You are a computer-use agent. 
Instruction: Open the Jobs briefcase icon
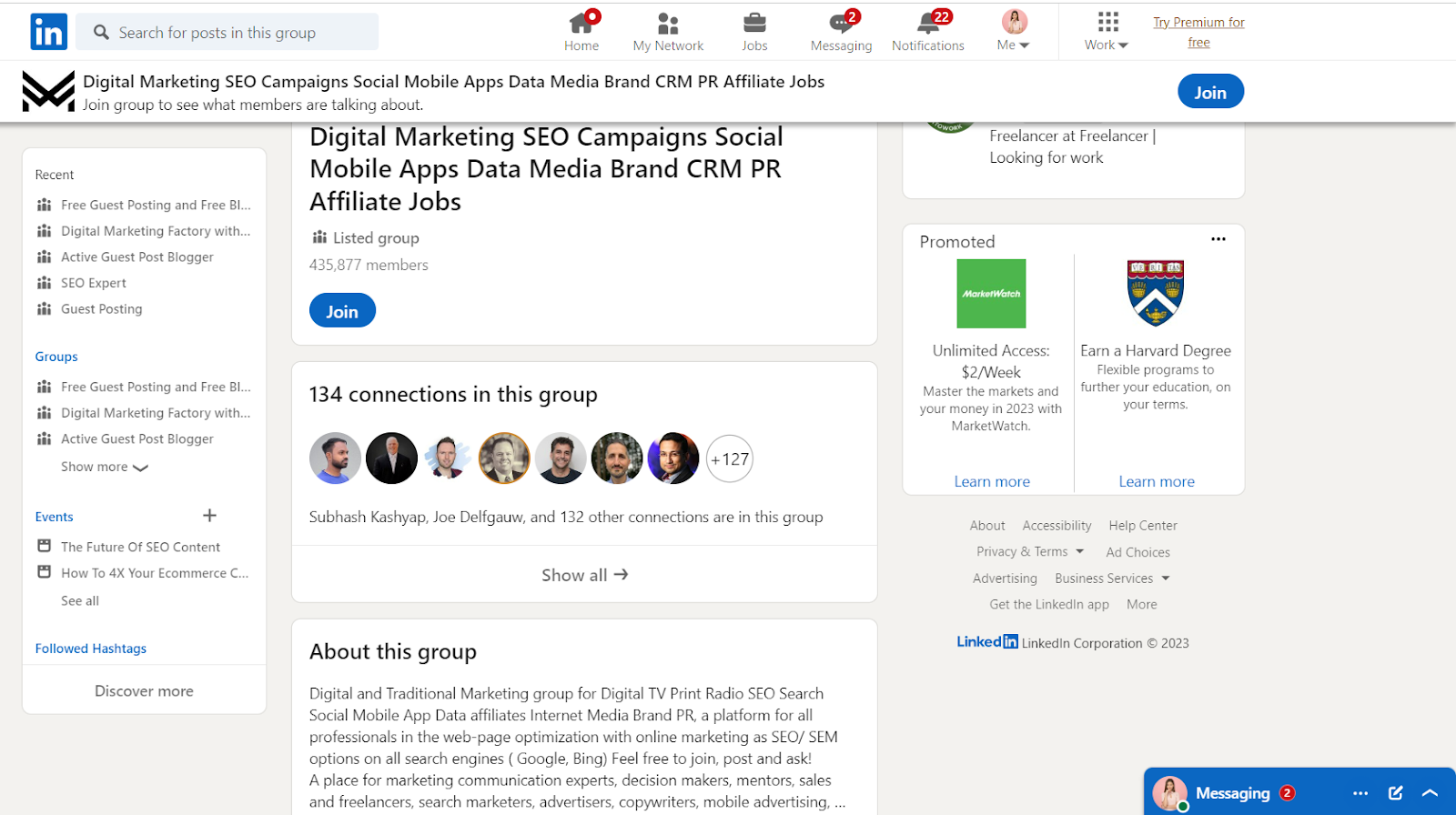tap(754, 24)
